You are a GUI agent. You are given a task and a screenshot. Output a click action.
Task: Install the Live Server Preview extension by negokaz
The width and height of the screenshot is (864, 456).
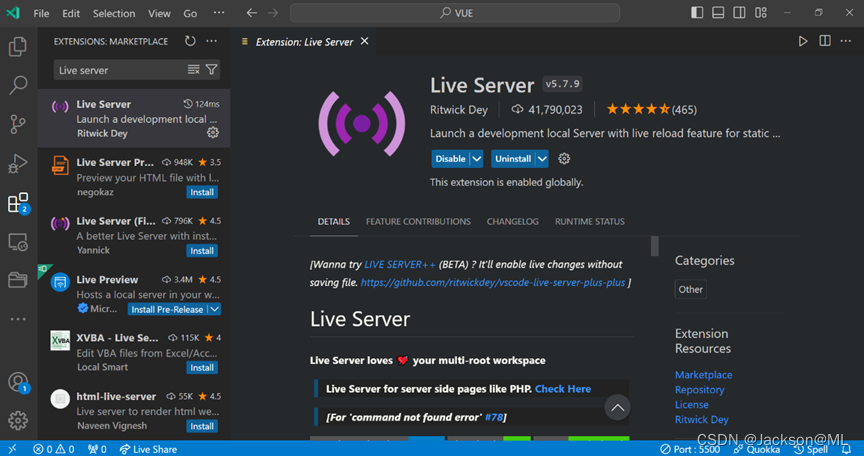pos(202,192)
